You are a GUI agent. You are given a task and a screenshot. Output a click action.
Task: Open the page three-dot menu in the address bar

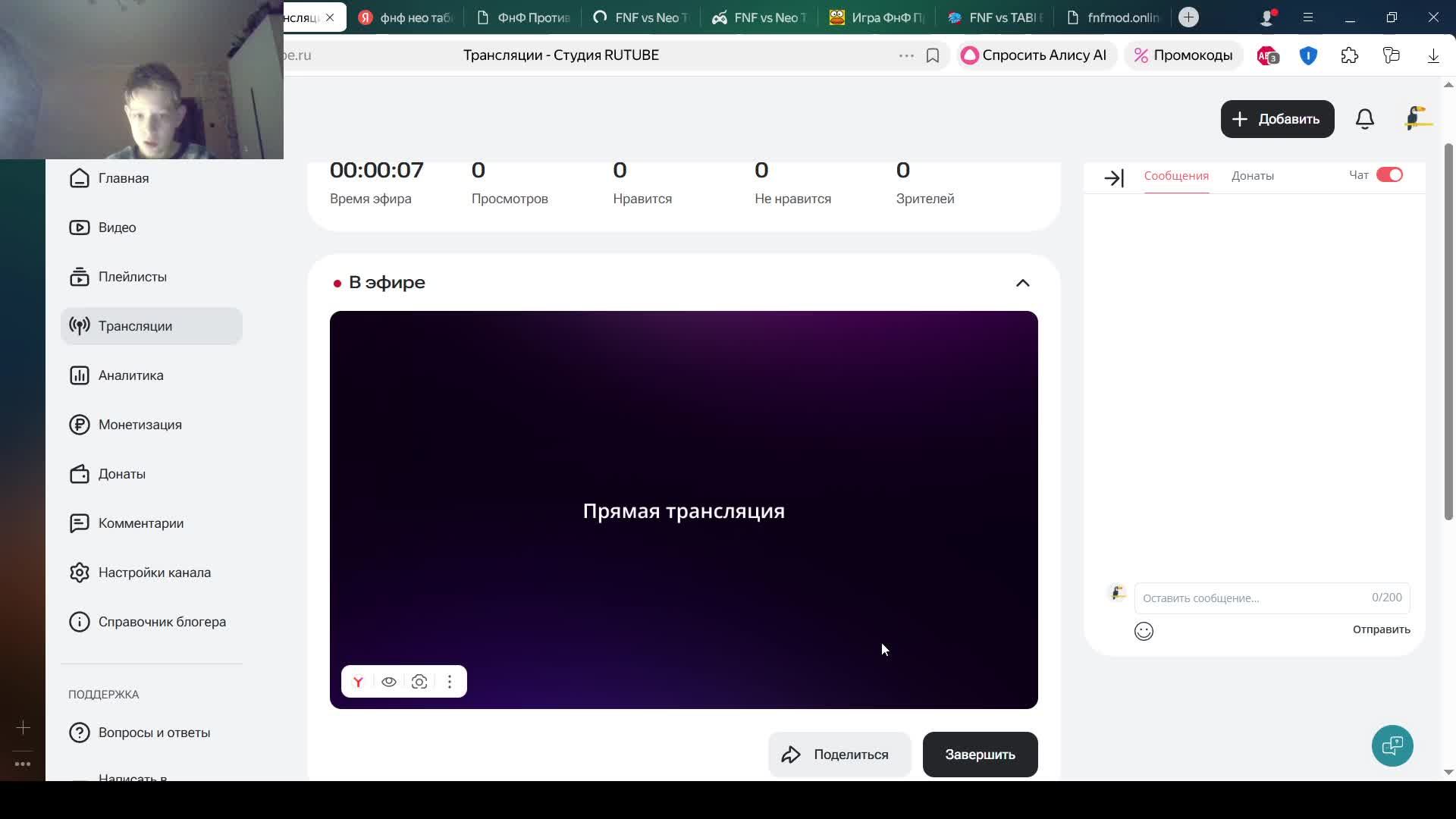[906, 55]
